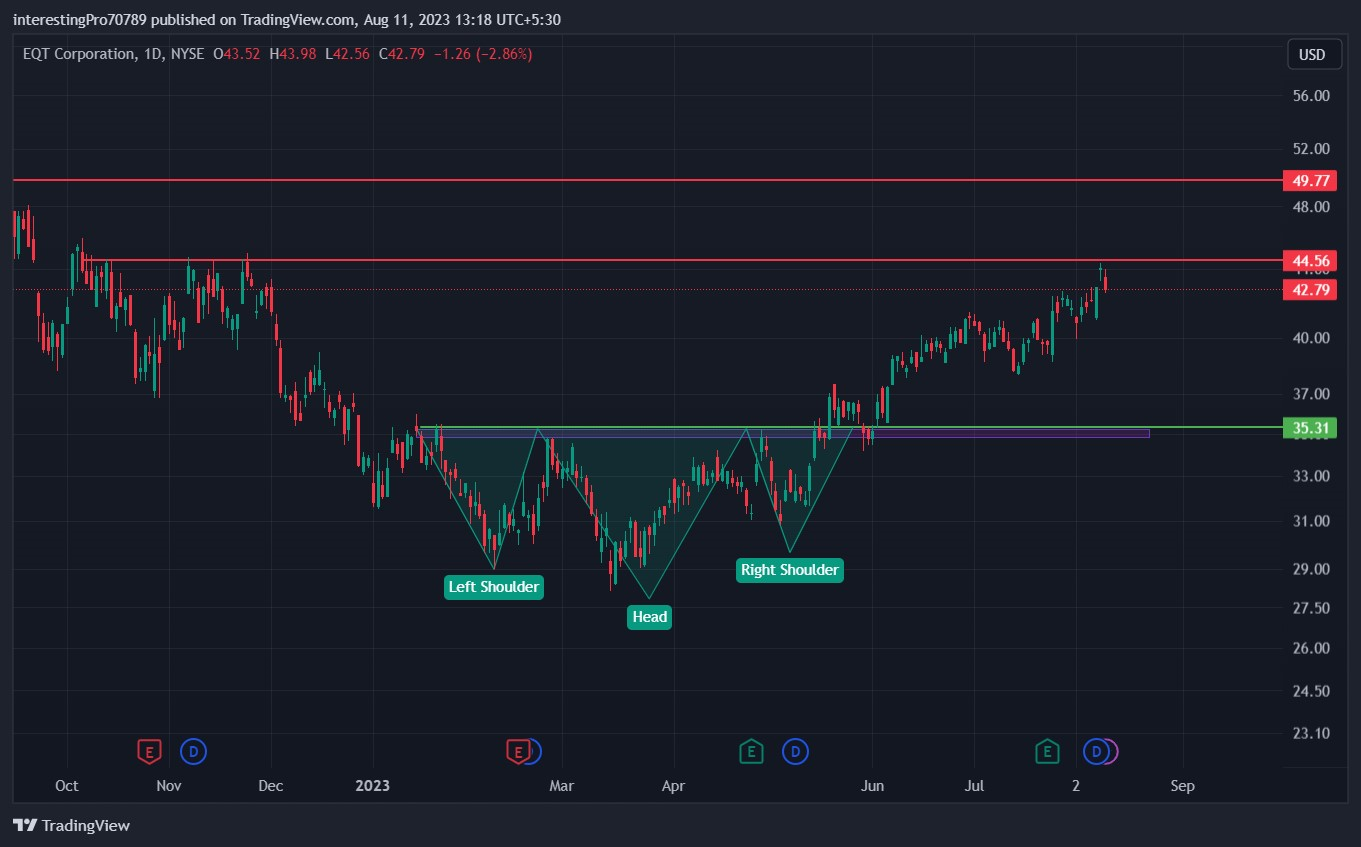Screen dimensions: 1361x847
Task: Click the O43.52 open value
Action: pyautogui.click(x=237, y=54)
